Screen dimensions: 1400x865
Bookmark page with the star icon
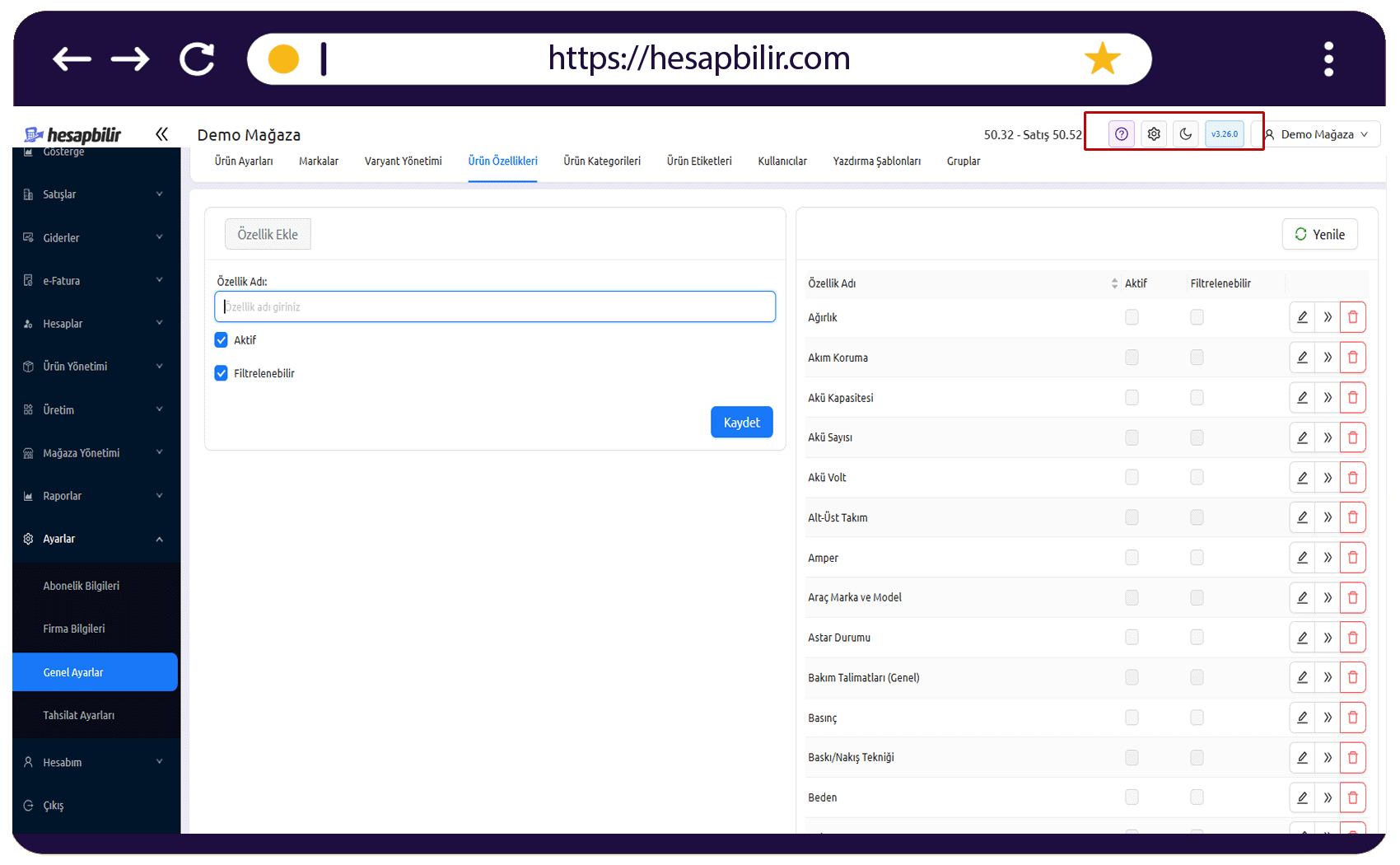click(x=1102, y=58)
